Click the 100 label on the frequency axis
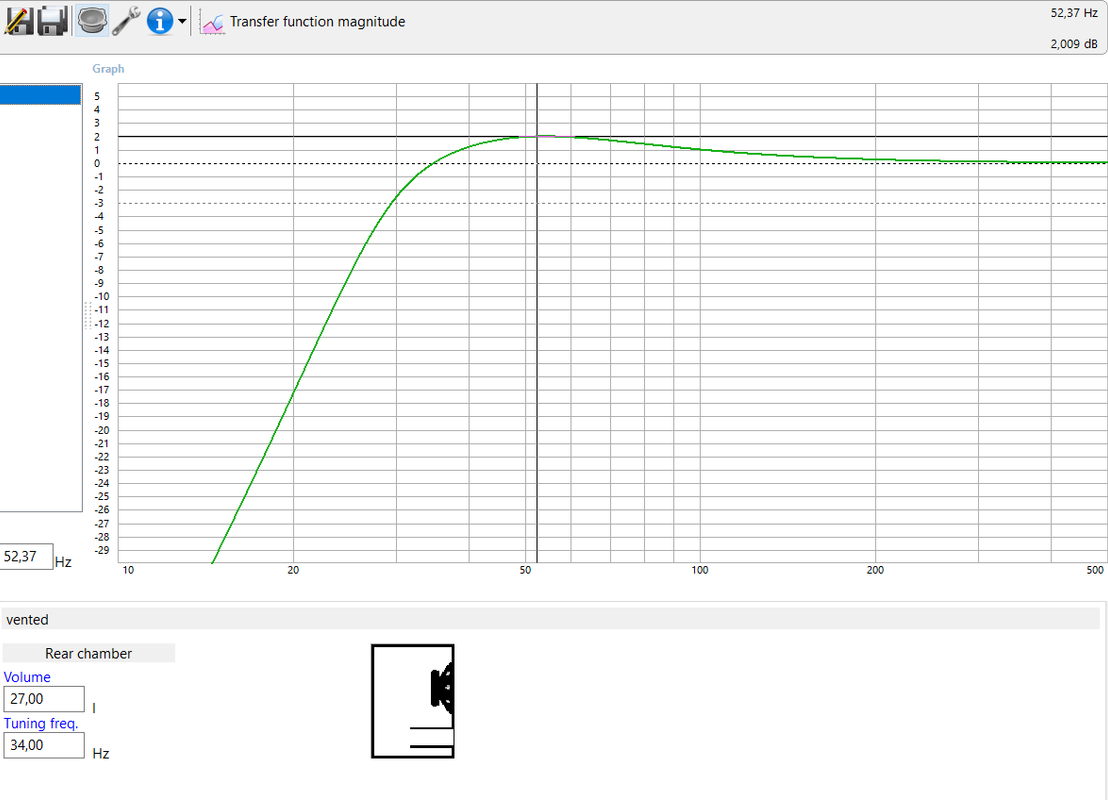The image size is (1108, 800). 700,570
